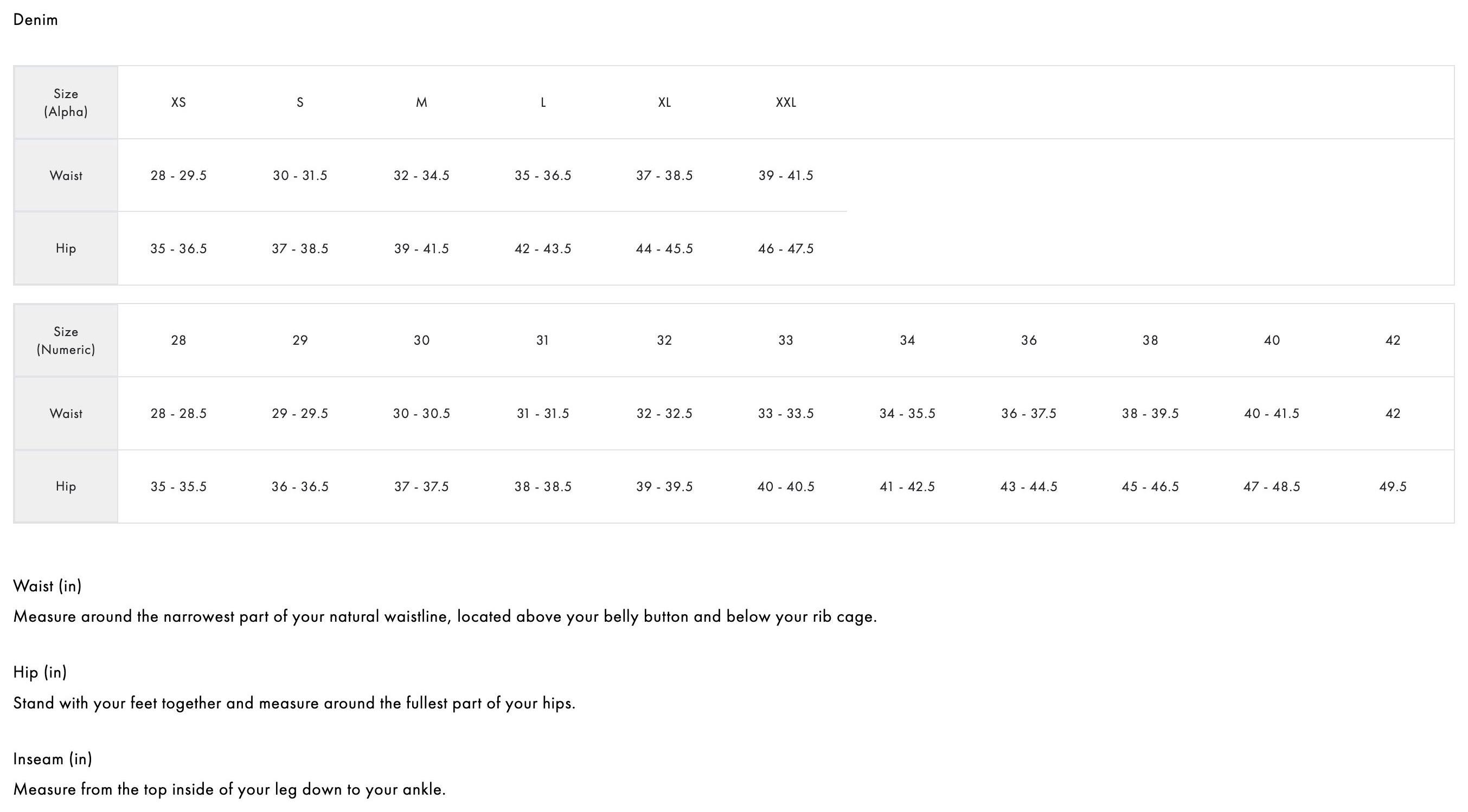Click the Size (Numeric) row header

point(66,340)
